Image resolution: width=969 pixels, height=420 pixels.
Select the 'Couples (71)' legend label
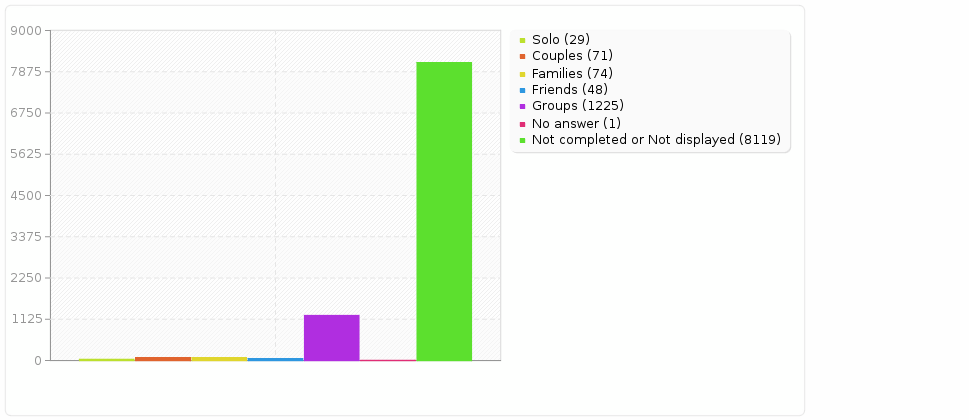(x=572, y=56)
